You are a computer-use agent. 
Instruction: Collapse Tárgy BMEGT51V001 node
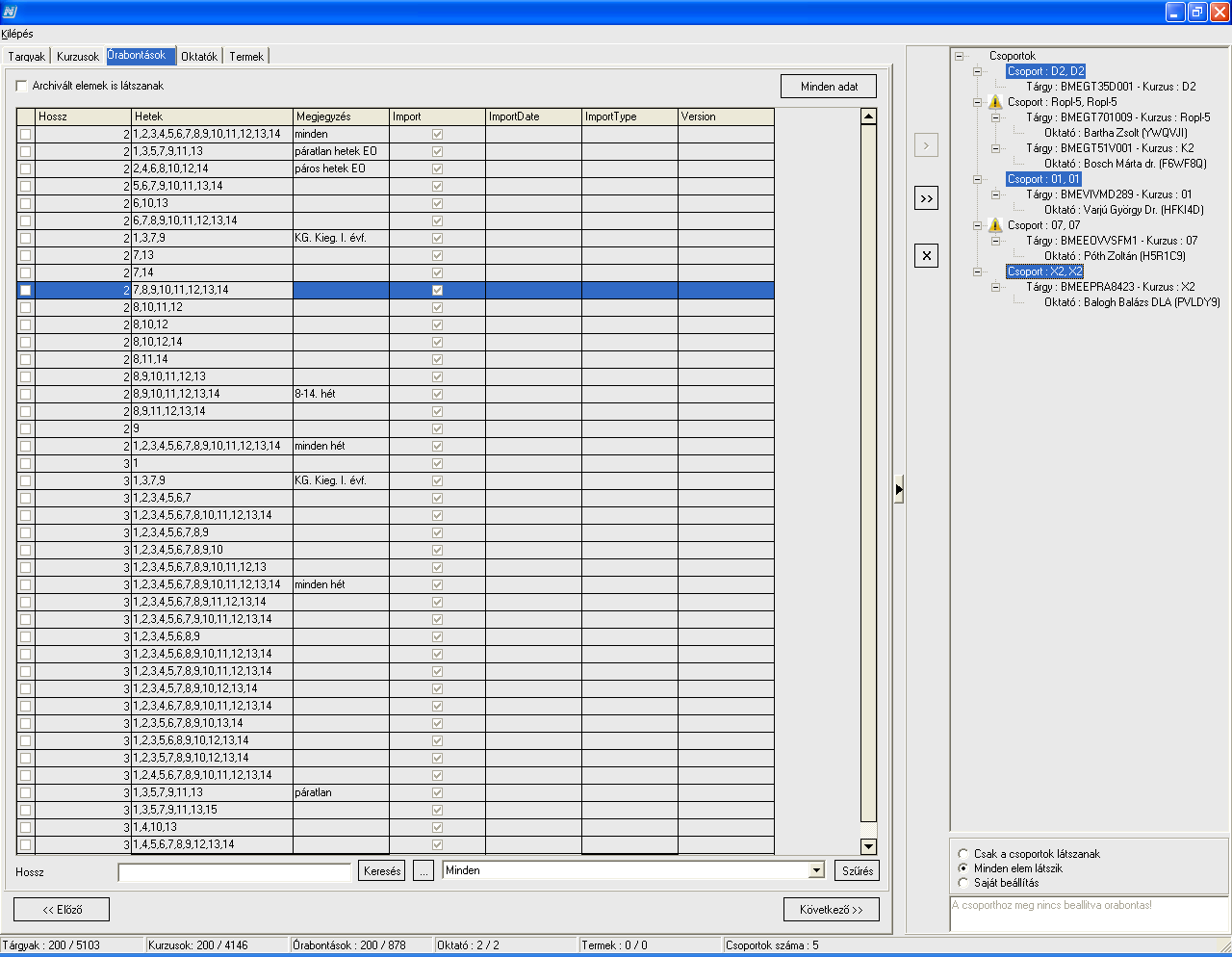point(996,148)
